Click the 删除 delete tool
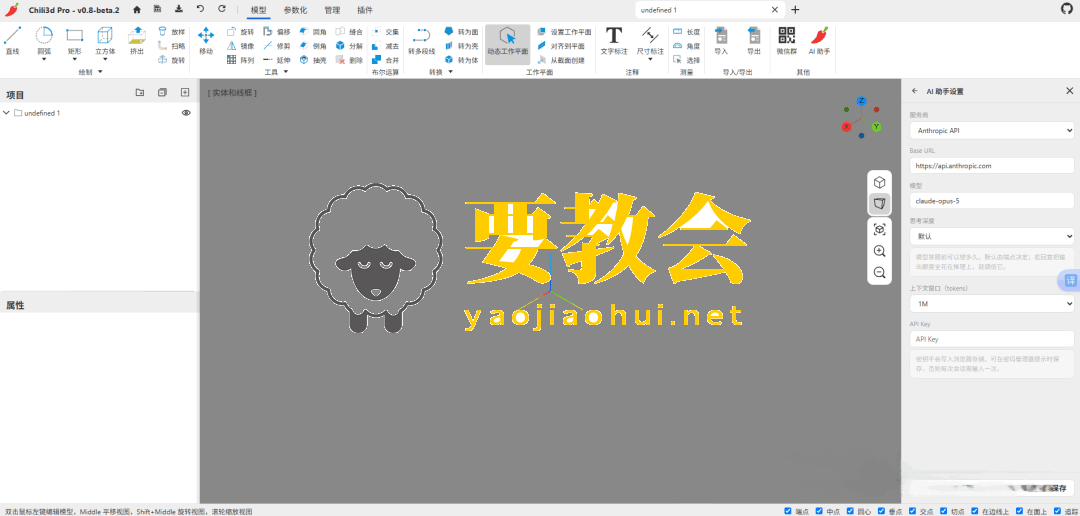The image size is (1080, 516). point(349,61)
